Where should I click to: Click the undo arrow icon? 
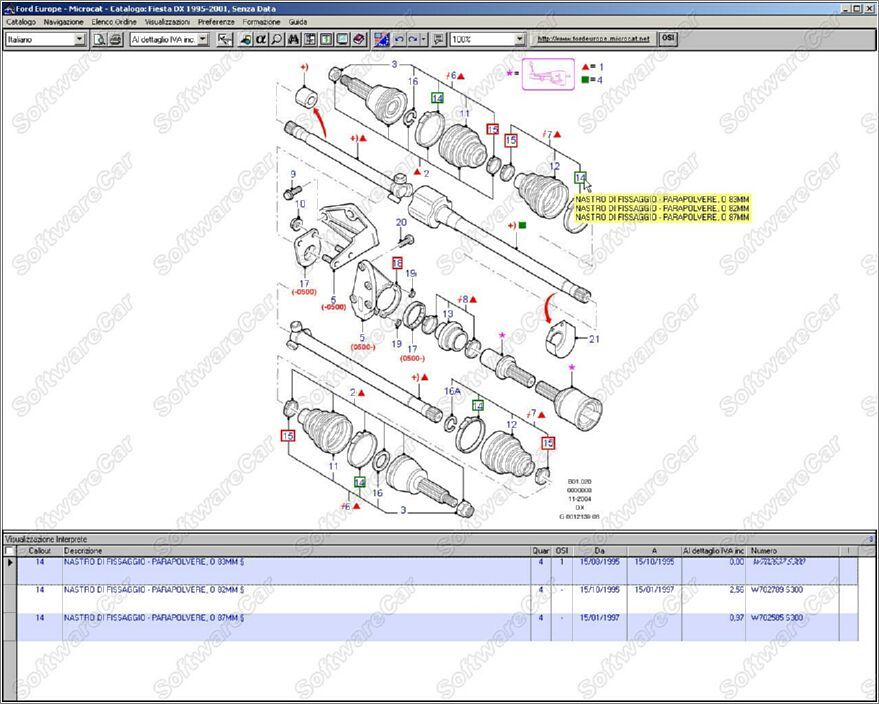pos(399,39)
